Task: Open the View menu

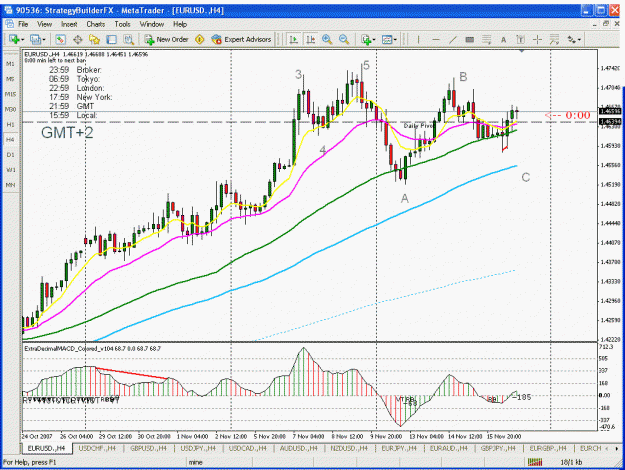Action: 45,24
